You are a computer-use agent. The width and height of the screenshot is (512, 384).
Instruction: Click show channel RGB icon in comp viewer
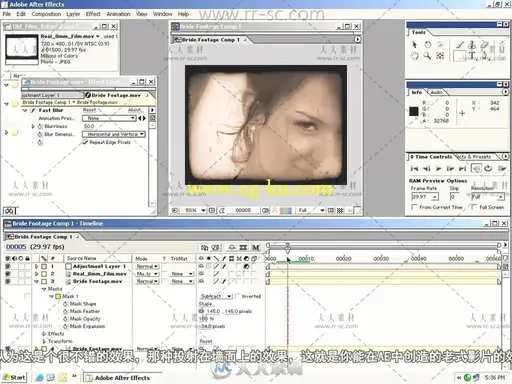click(x=286, y=210)
